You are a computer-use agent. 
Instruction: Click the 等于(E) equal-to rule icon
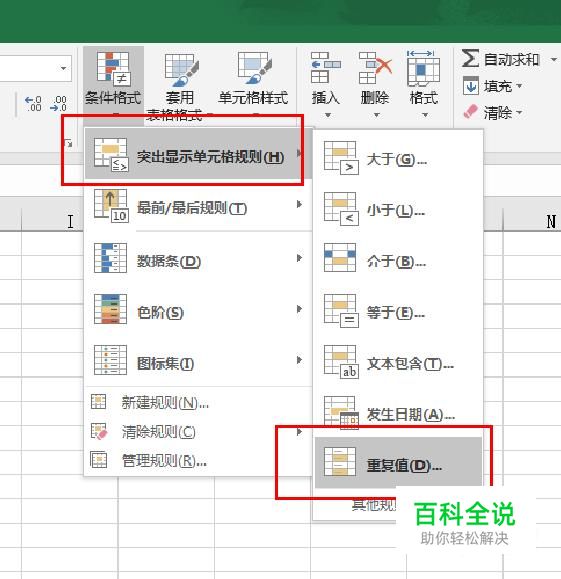click(341, 311)
